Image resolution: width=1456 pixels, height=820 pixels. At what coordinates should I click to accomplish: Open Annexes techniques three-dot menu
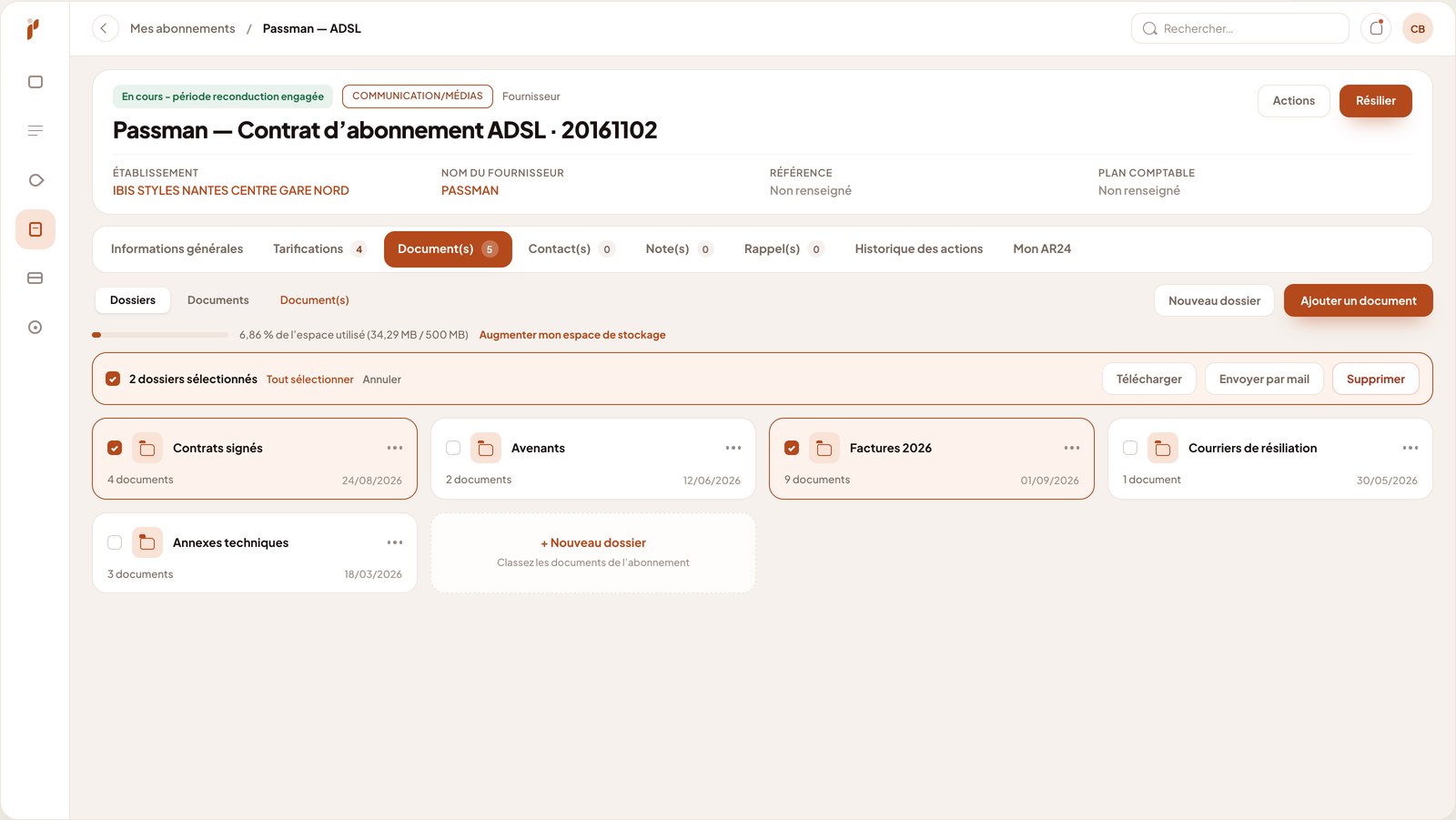pyautogui.click(x=395, y=542)
